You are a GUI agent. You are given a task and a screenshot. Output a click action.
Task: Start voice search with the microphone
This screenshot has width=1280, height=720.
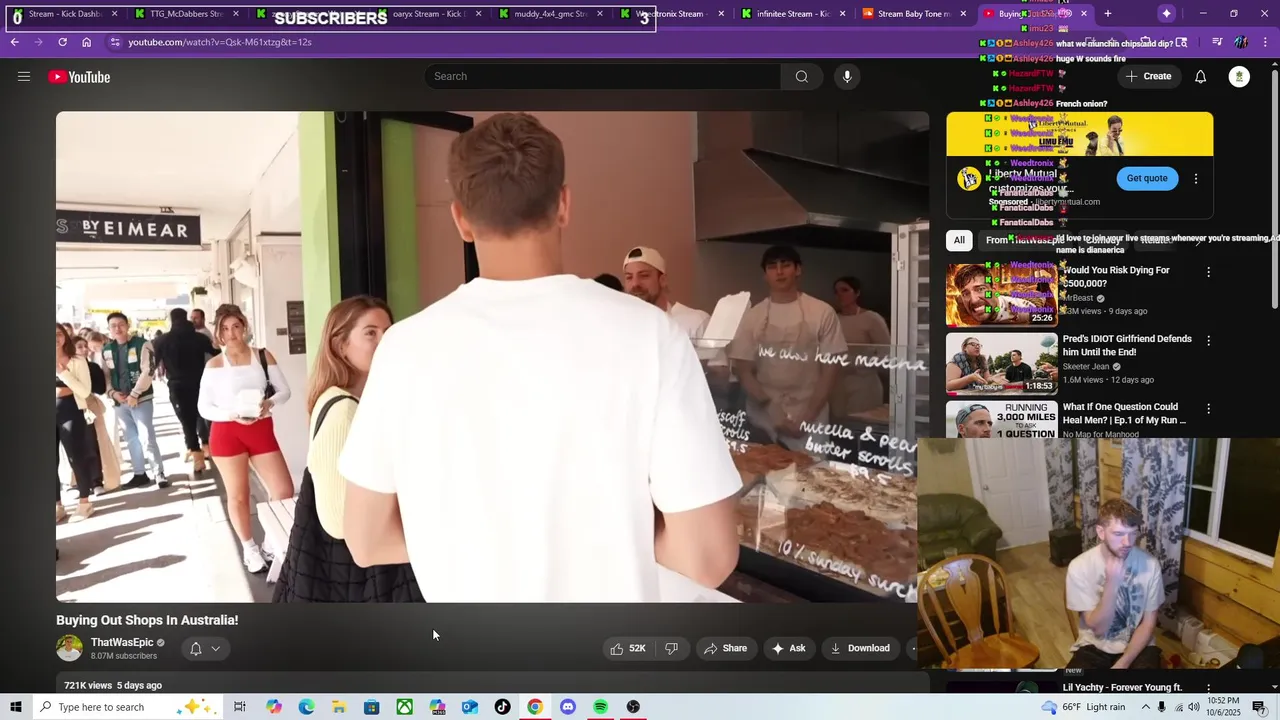point(847,77)
